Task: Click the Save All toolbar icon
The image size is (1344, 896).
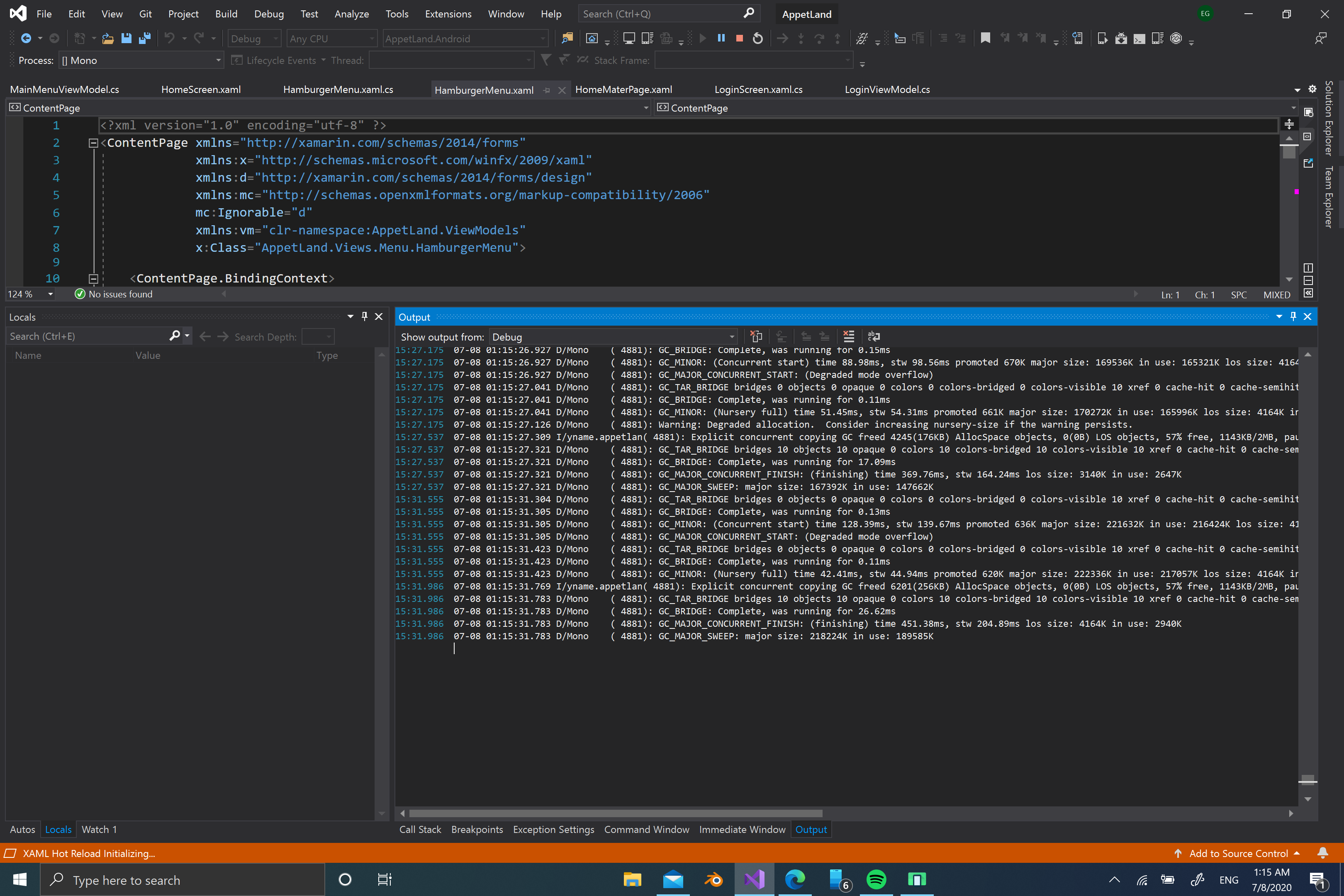Action: pos(145,38)
